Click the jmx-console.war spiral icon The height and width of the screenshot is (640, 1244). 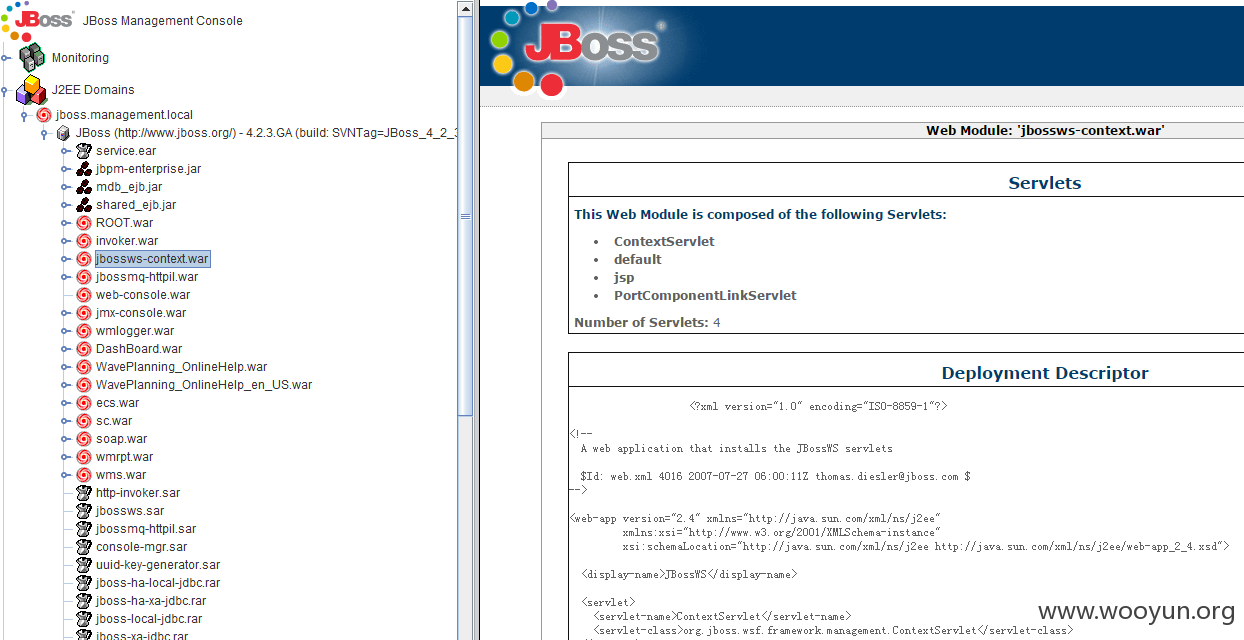[x=84, y=313]
